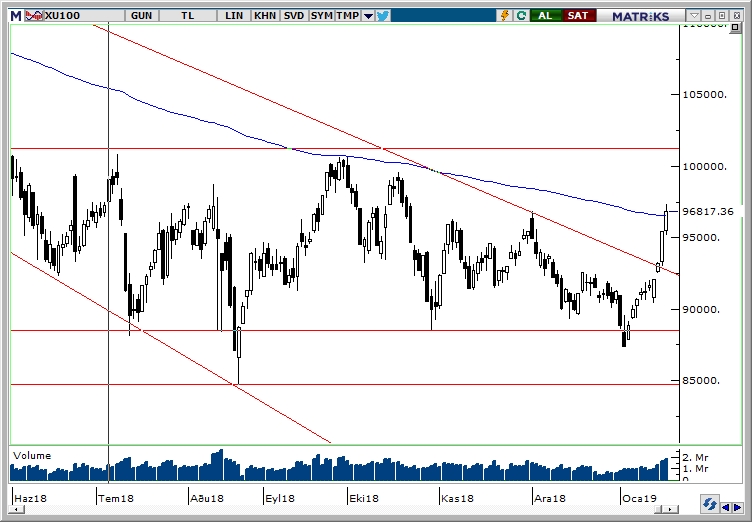Open the chart type icon beside XU100
The image size is (752, 522).
click(34, 16)
